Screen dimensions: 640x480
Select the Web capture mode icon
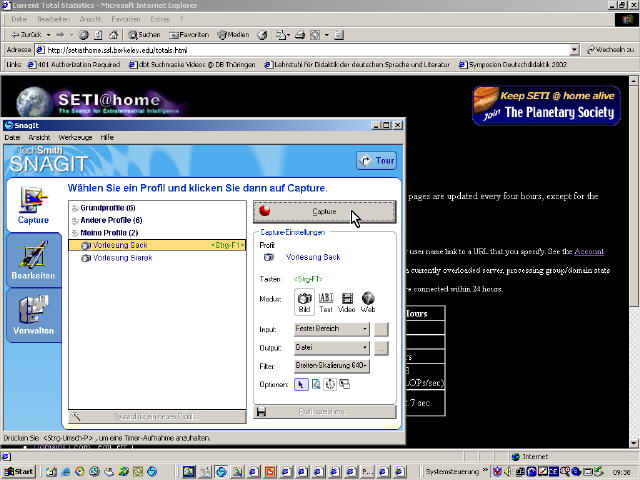[x=368, y=299]
